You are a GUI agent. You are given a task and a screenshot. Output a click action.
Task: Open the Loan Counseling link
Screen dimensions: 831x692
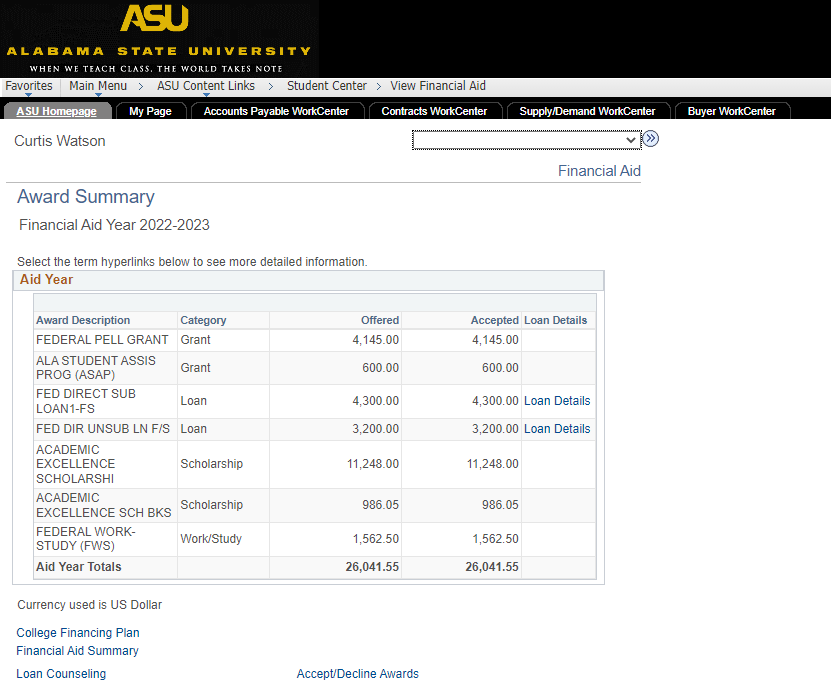(61, 673)
